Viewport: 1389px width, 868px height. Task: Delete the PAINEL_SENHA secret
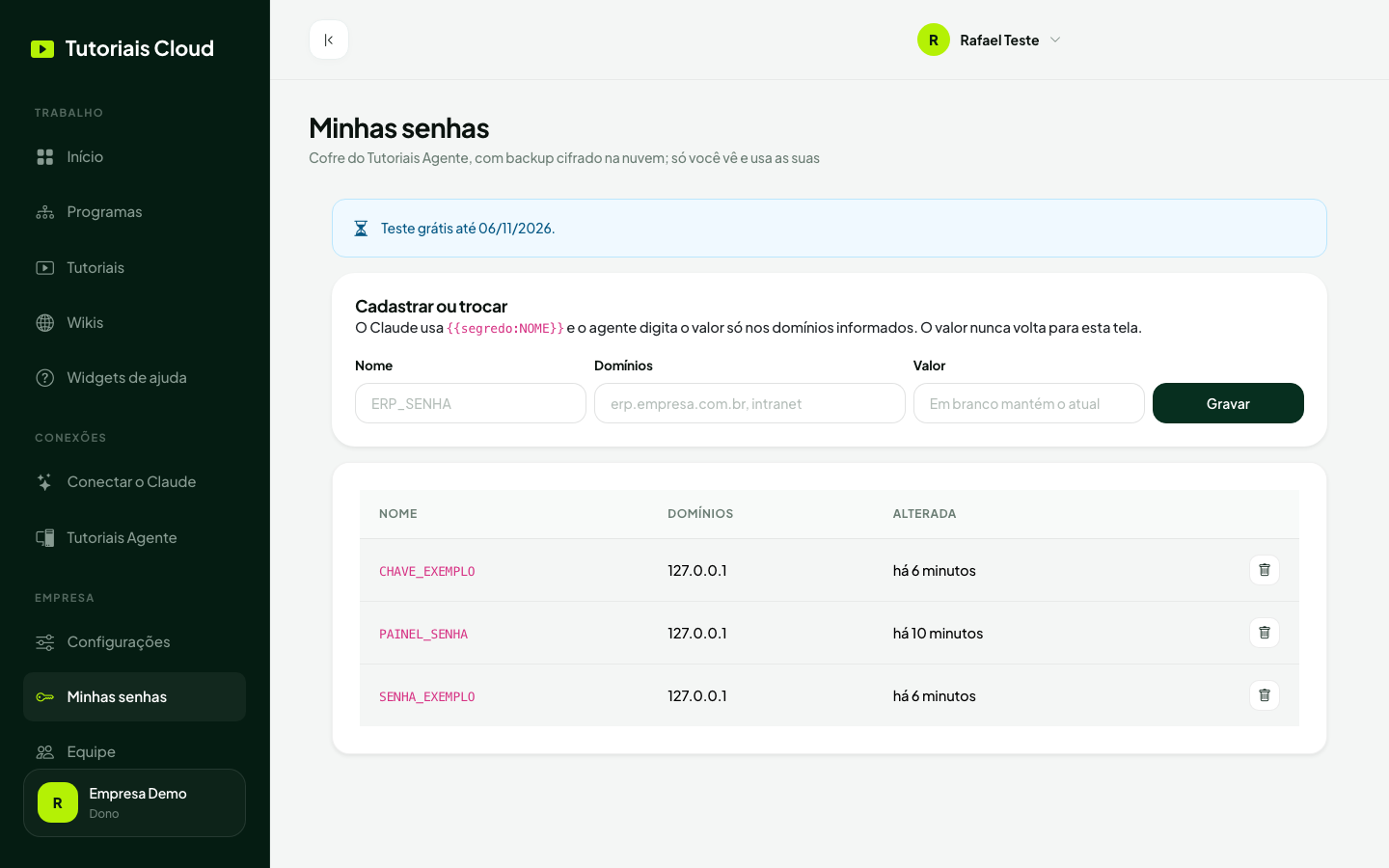click(1265, 633)
